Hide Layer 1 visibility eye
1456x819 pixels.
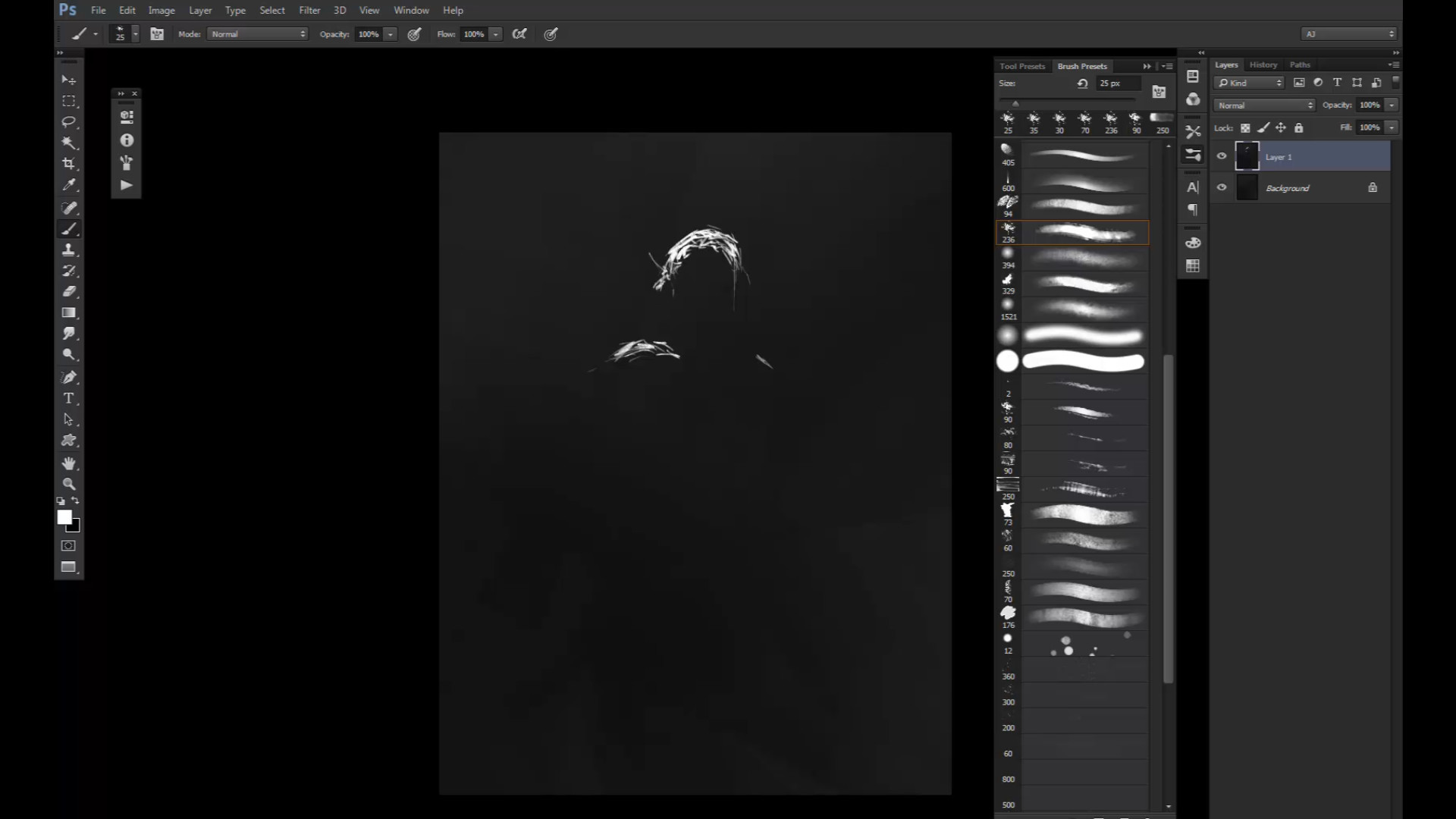point(1222,156)
